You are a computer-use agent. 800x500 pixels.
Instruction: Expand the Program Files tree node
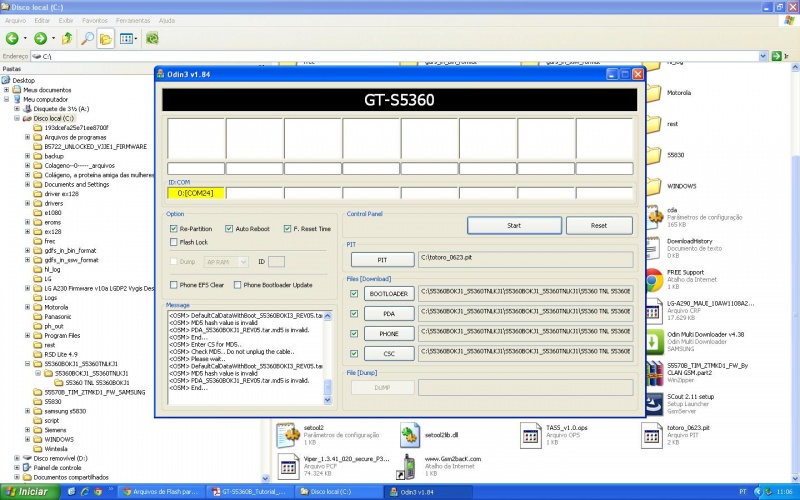tap(28, 335)
